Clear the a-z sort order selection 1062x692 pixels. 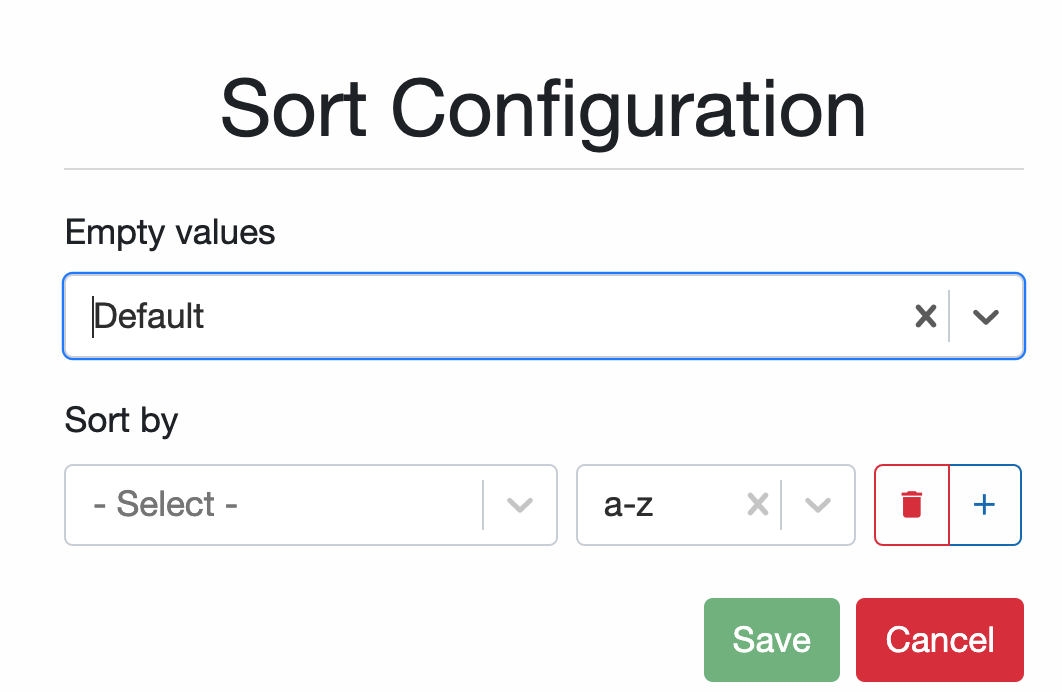click(x=757, y=505)
